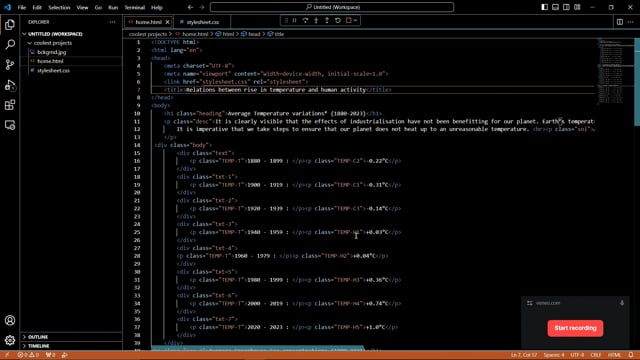Close the home.html tab
The height and width of the screenshot is (360, 640).
point(167,22)
